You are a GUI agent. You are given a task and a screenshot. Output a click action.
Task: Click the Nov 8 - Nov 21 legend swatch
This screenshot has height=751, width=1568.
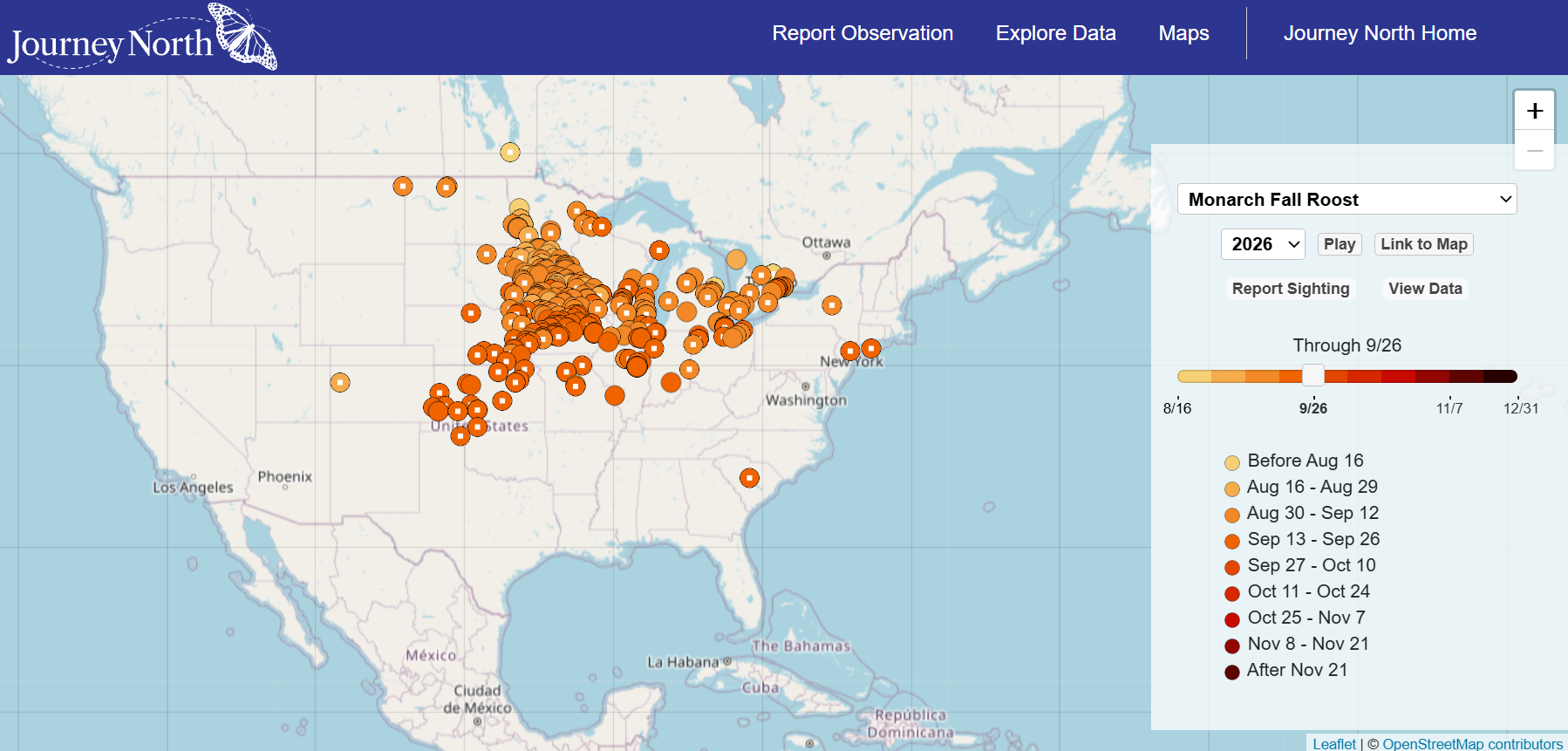(x=1232, y=645)
